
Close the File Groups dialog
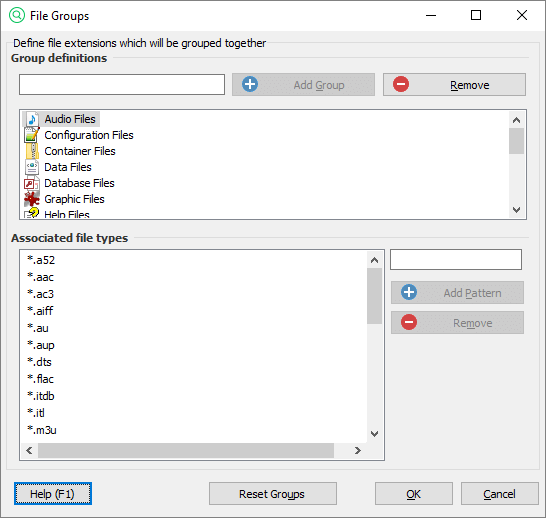click(x=522, y=15)
